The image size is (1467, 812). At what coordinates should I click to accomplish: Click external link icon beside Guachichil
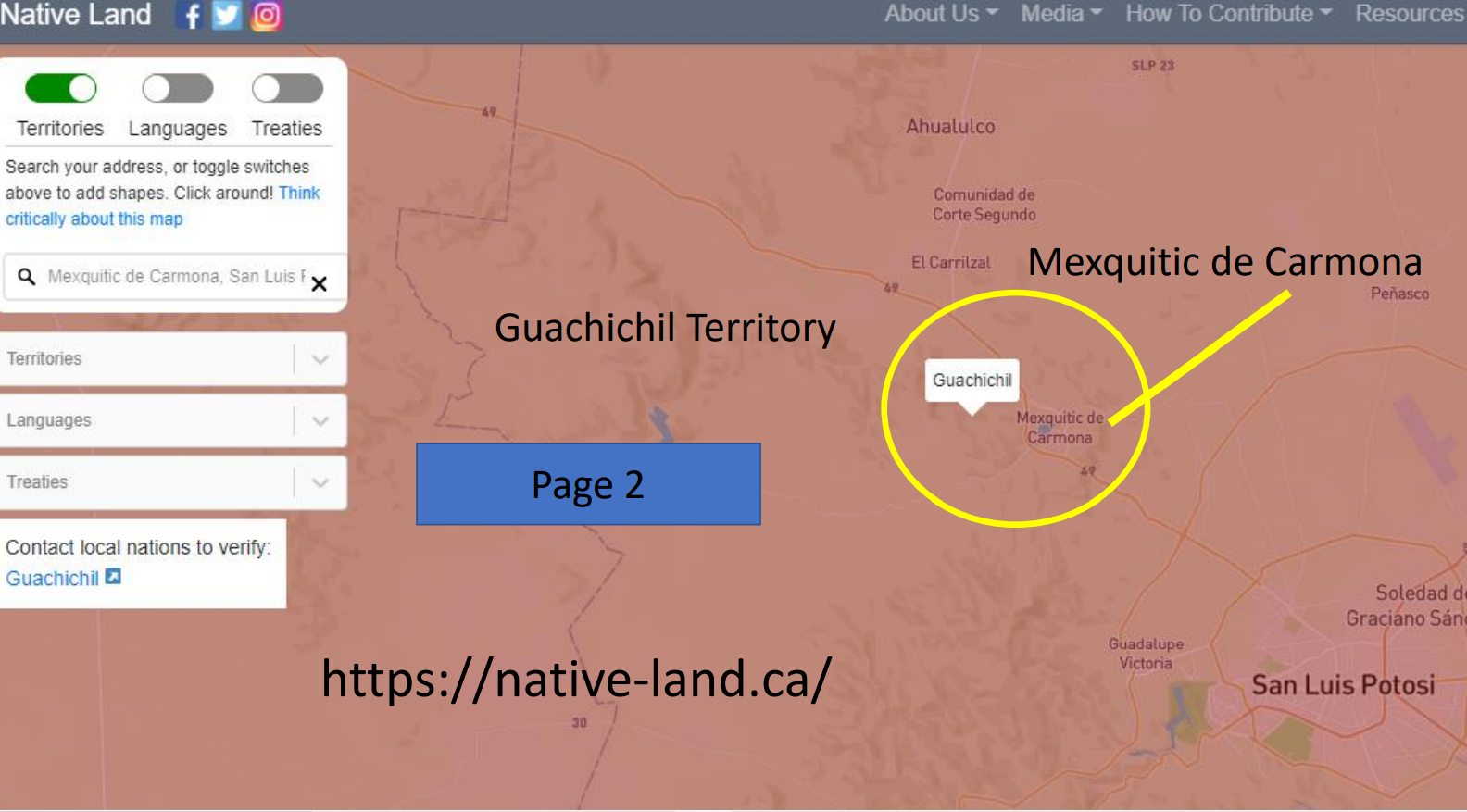tap(113, 577)
